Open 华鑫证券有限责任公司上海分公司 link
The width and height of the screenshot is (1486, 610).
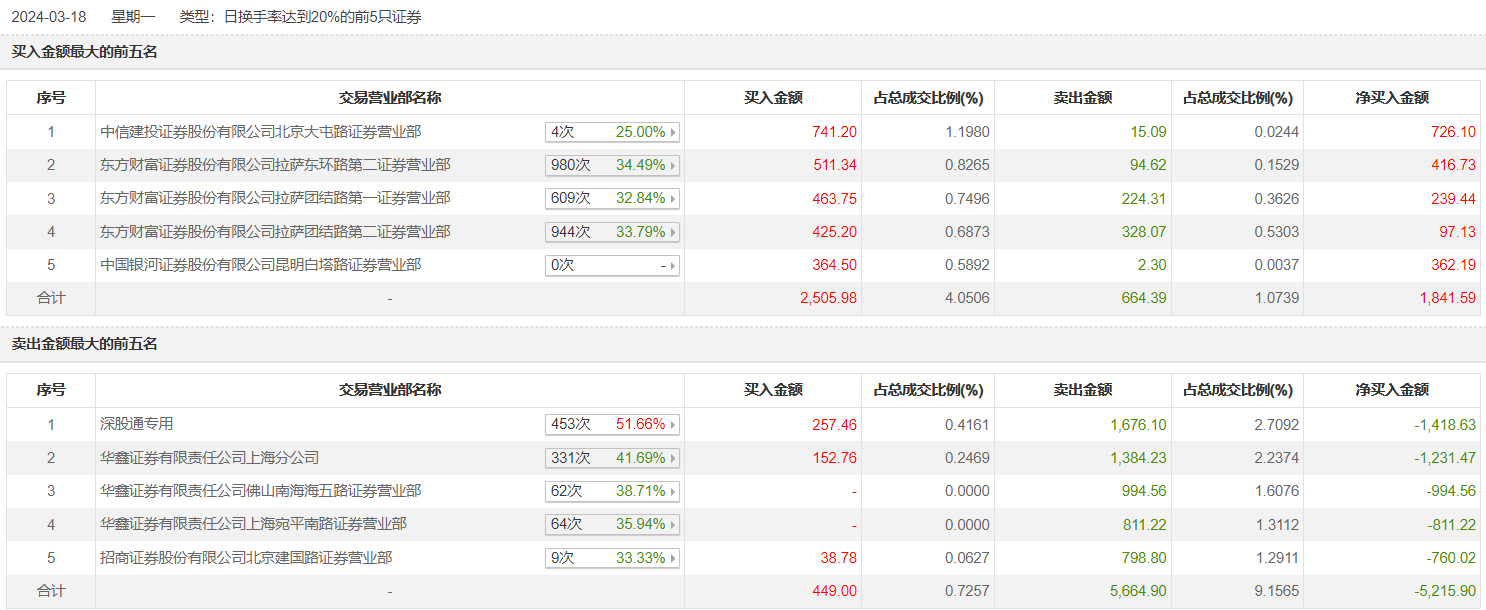[210, 458]
